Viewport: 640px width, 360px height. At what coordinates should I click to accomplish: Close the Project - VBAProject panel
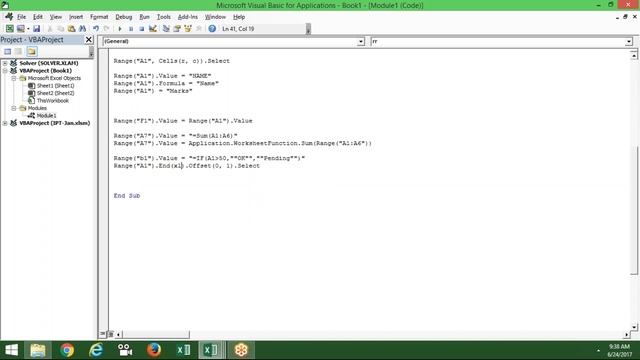pos(89,40)
